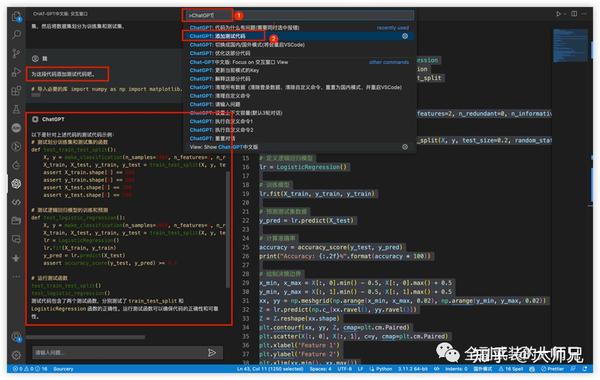Image resolution: width=600 pixels, height=380 pixels.
Task: Open Source Control view in activity bar
Action: coord(16,53)
